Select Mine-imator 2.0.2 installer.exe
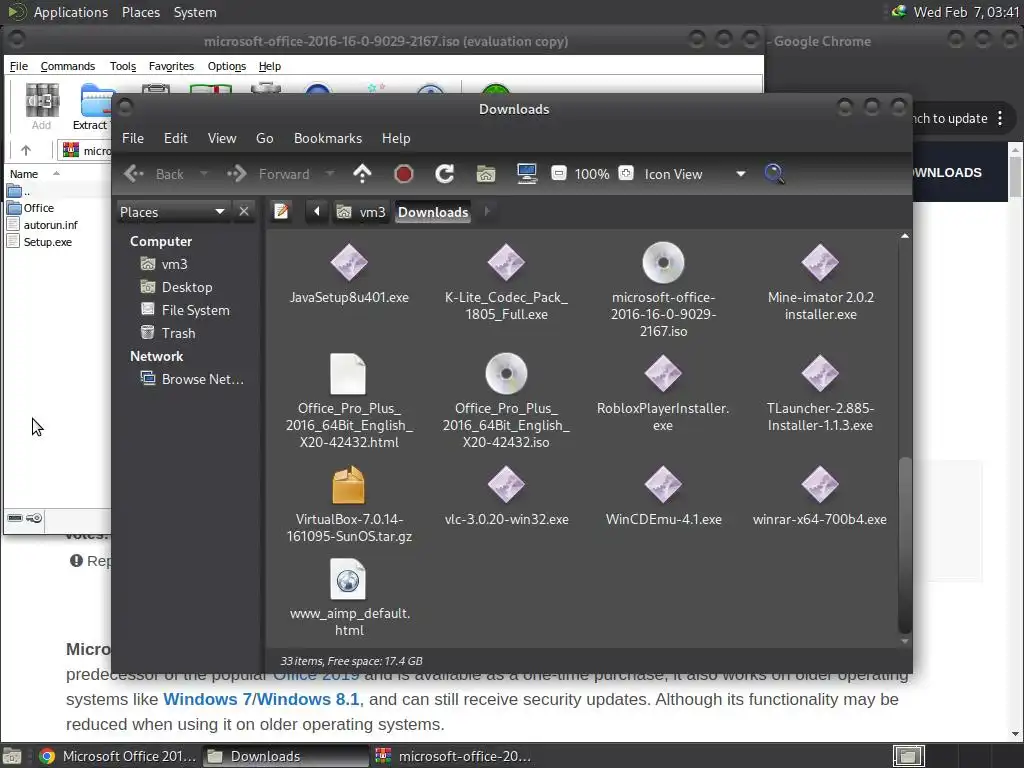The image size is (1024, 768). click(820, 282)
